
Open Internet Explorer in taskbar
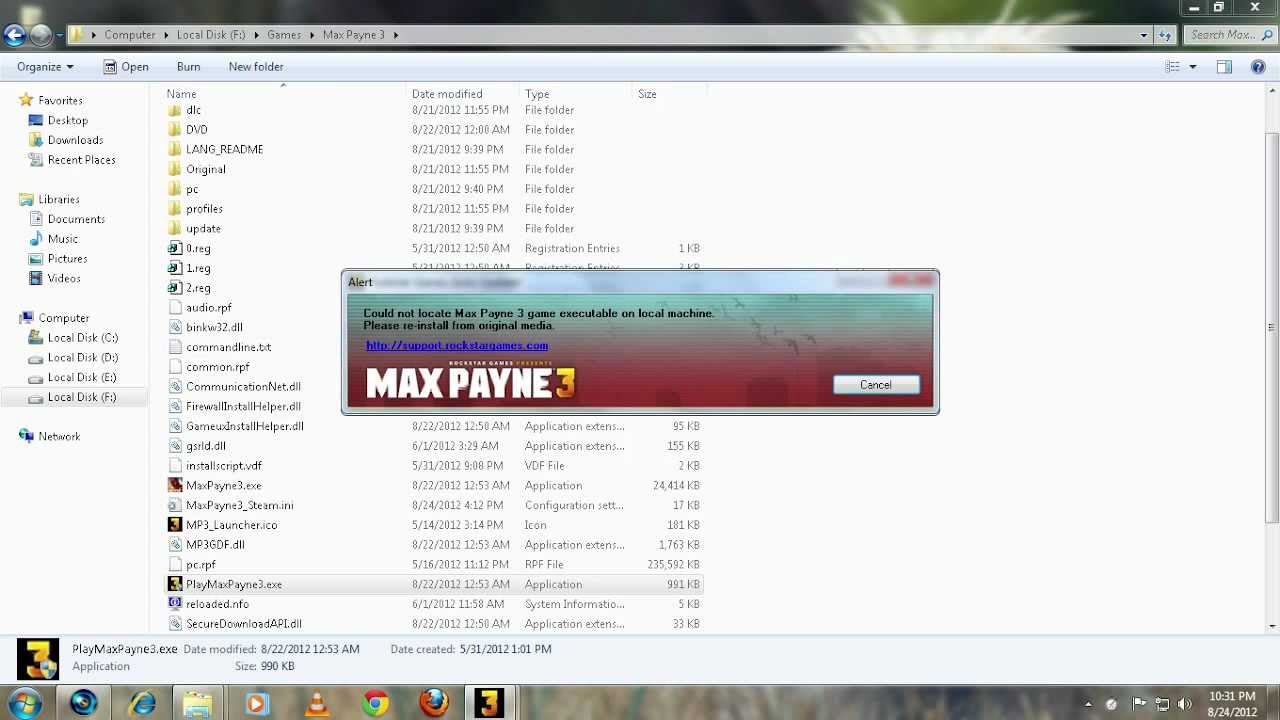(x=141, y=703)
